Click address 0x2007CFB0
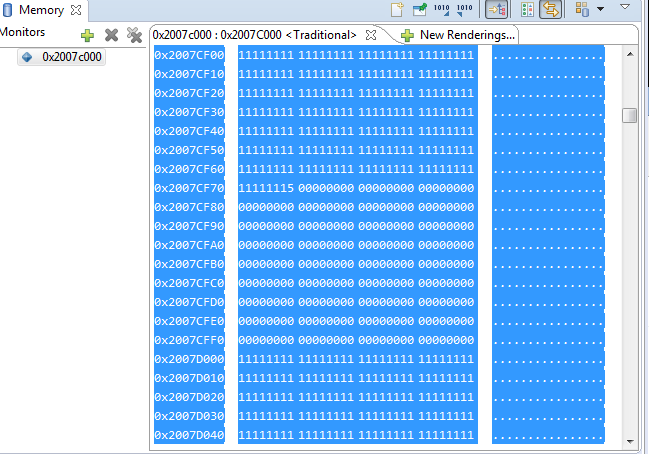The image size is (649, 454). tap(190, 264)
